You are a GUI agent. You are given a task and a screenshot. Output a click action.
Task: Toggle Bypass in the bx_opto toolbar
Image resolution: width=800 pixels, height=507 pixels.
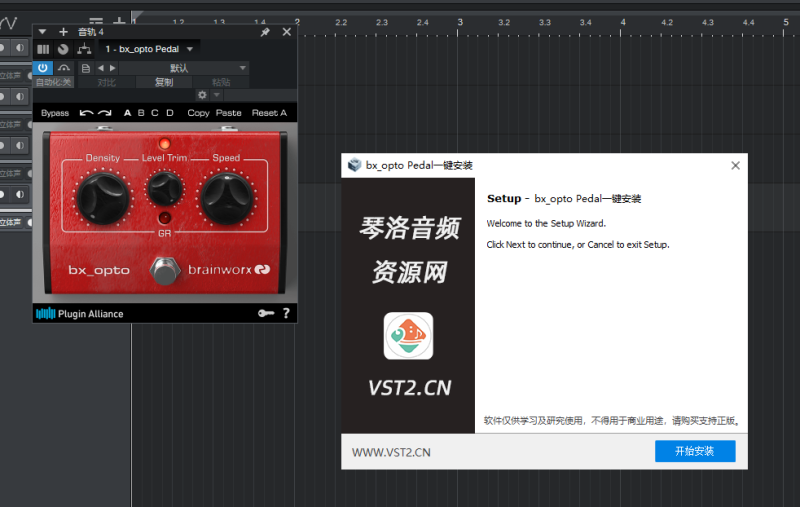[x=55, y=113]
